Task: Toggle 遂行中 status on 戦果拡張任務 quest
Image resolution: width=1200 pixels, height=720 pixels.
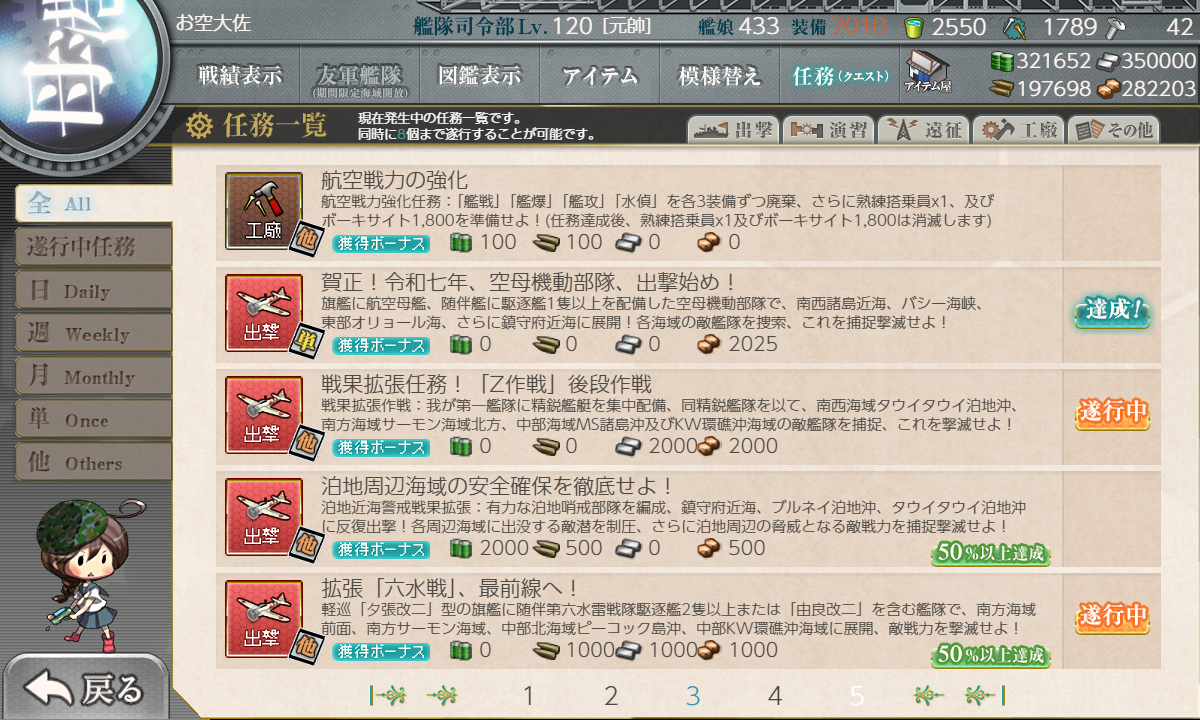Action: (1112, 413)
